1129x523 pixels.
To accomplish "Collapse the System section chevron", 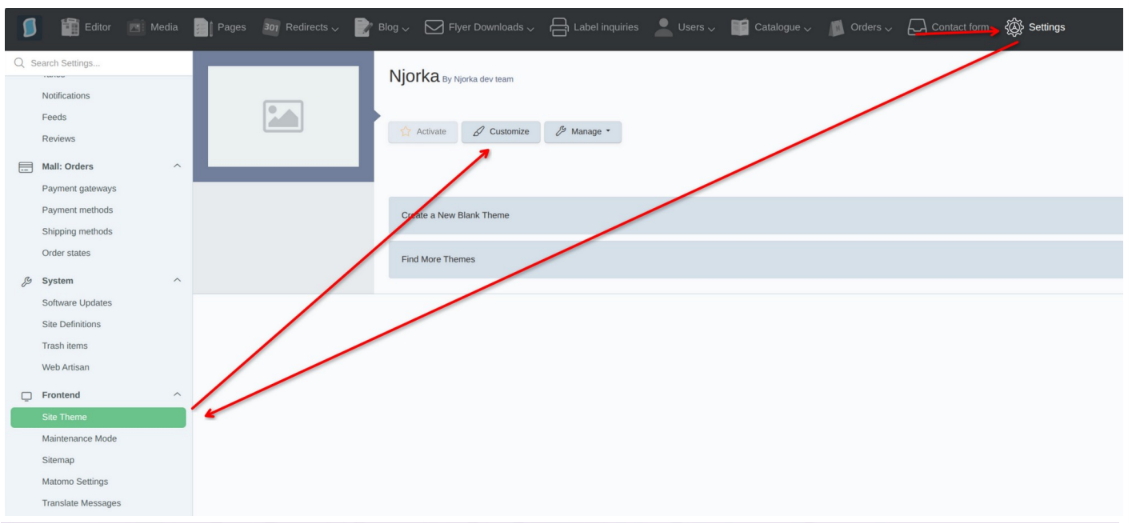I will [177, 280].
